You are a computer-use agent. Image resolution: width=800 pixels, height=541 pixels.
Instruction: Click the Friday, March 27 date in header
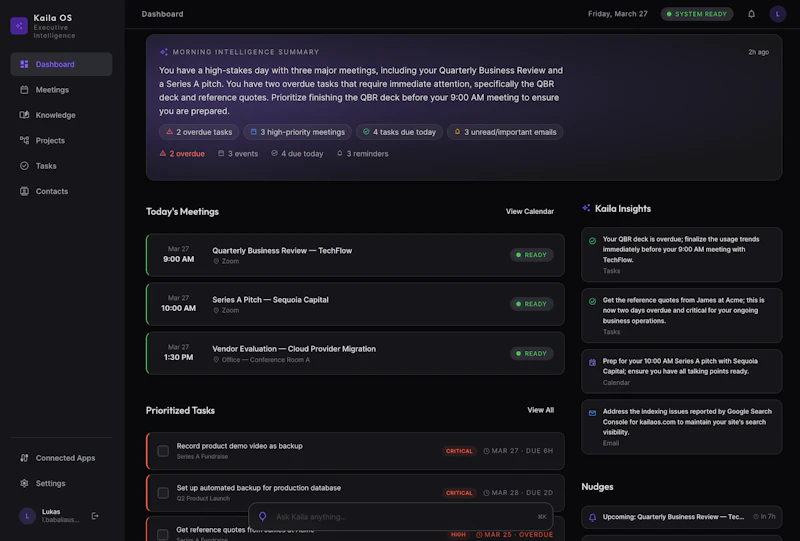pyautogui.click(x=617, y=14)
